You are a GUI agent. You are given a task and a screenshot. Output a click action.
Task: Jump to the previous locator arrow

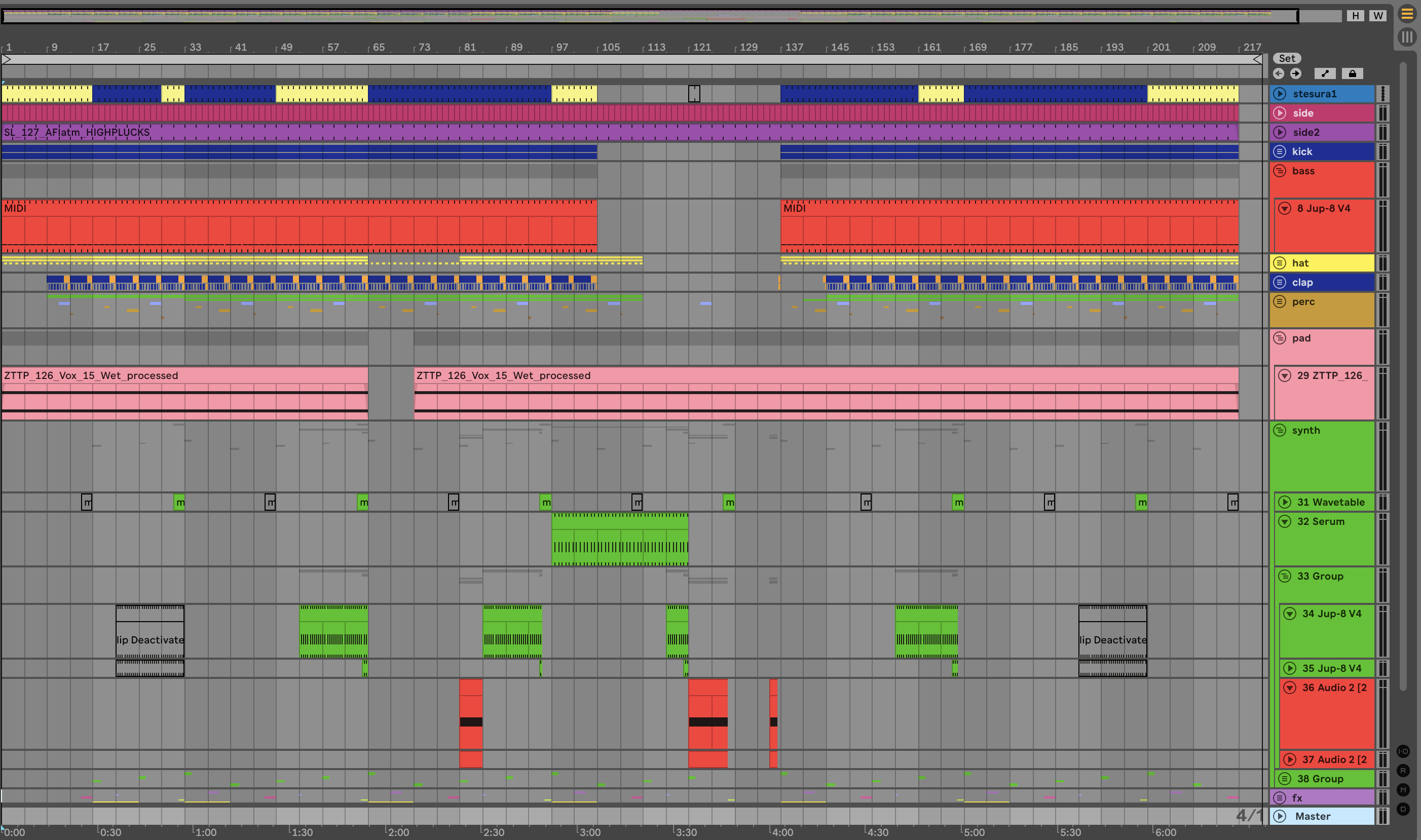tap(1278, 73)
